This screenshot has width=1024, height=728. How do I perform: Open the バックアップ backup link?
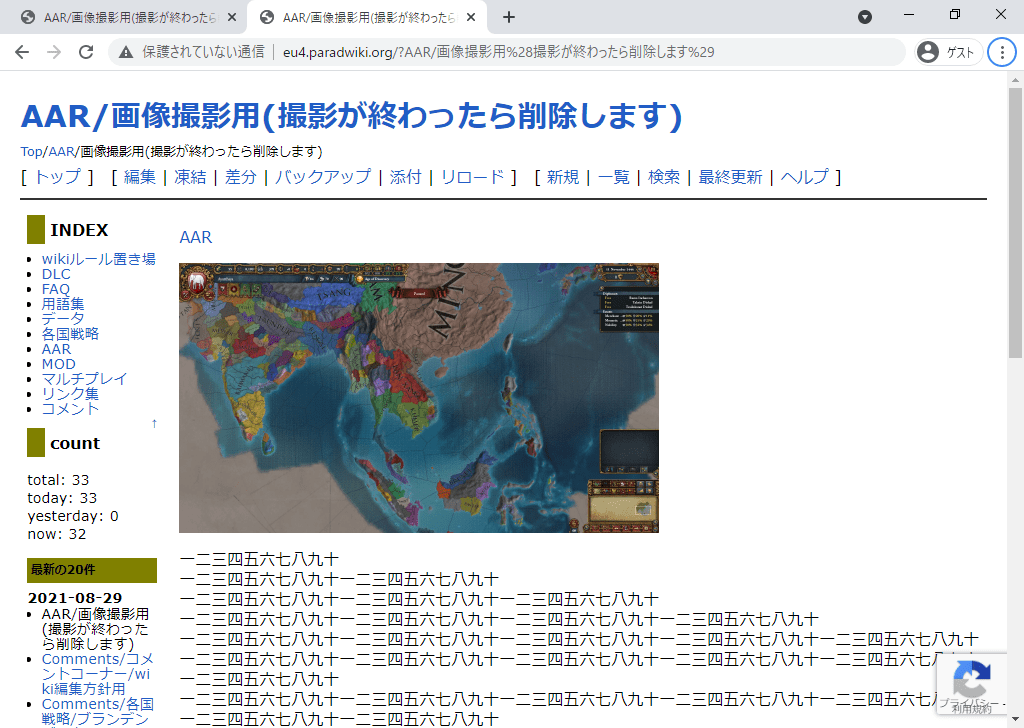click(322, 177)
